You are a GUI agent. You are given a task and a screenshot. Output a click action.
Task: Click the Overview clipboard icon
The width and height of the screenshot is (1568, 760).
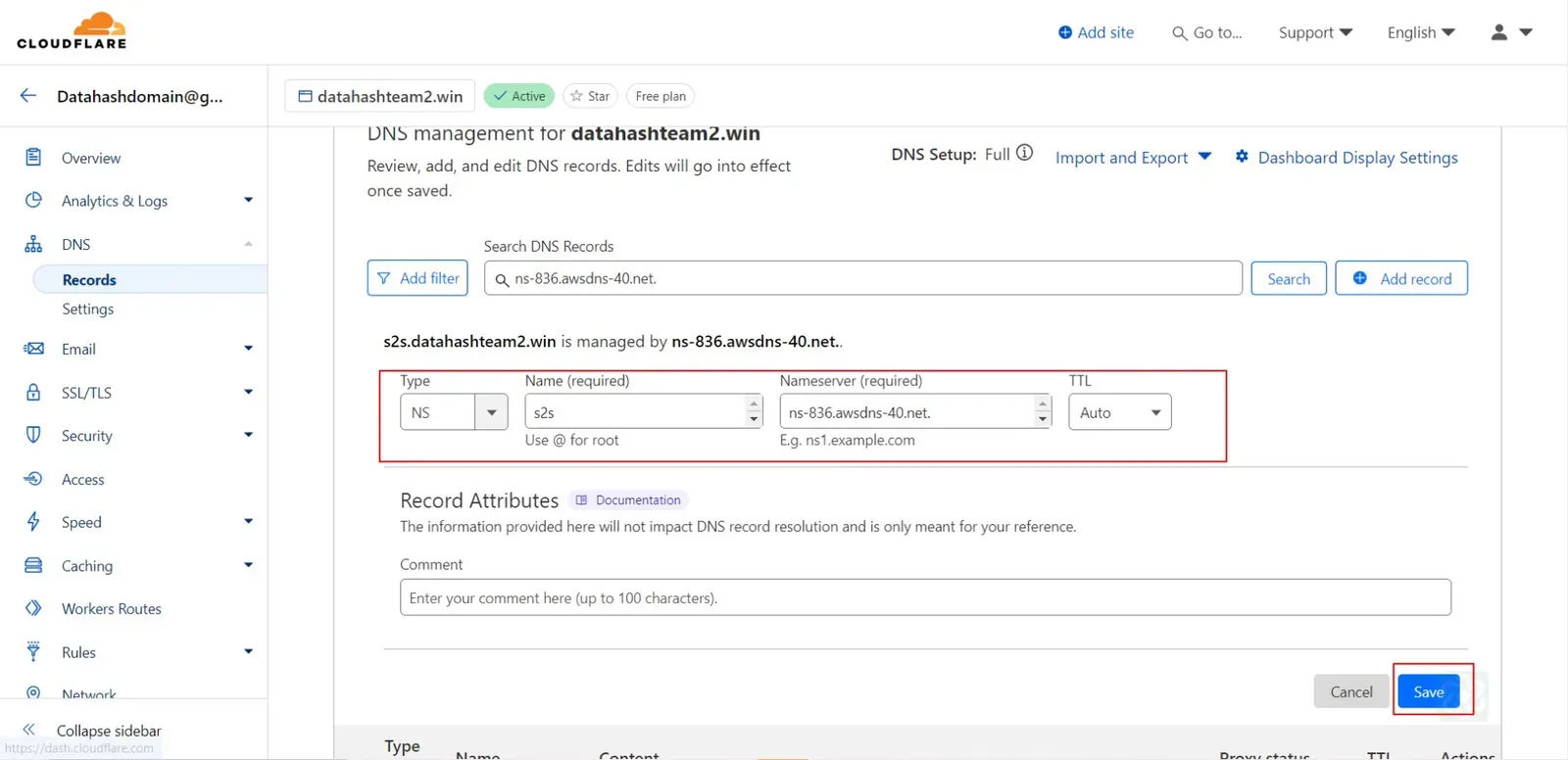(33, 157)
